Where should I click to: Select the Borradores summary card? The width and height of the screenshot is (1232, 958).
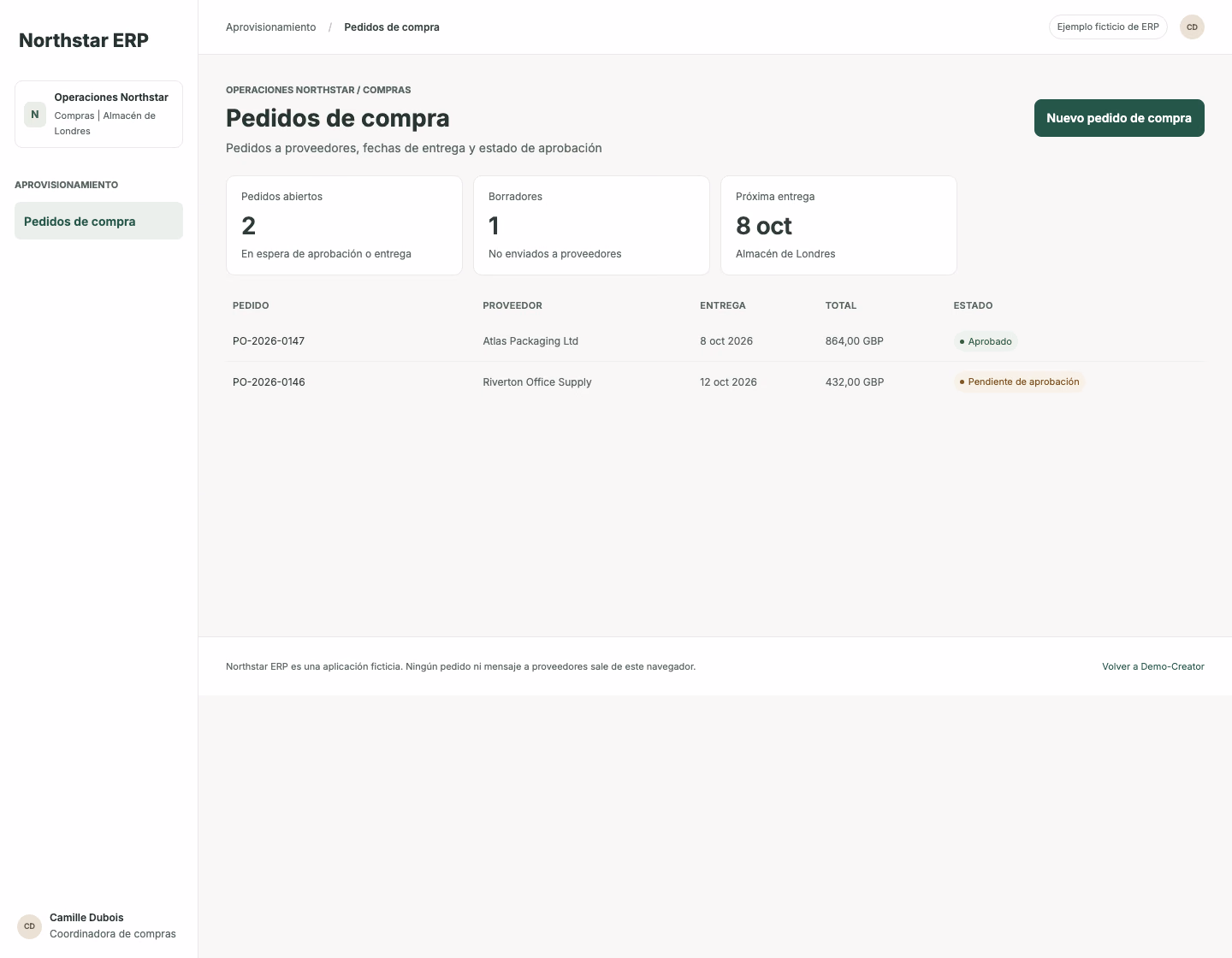tap(591, 226)
